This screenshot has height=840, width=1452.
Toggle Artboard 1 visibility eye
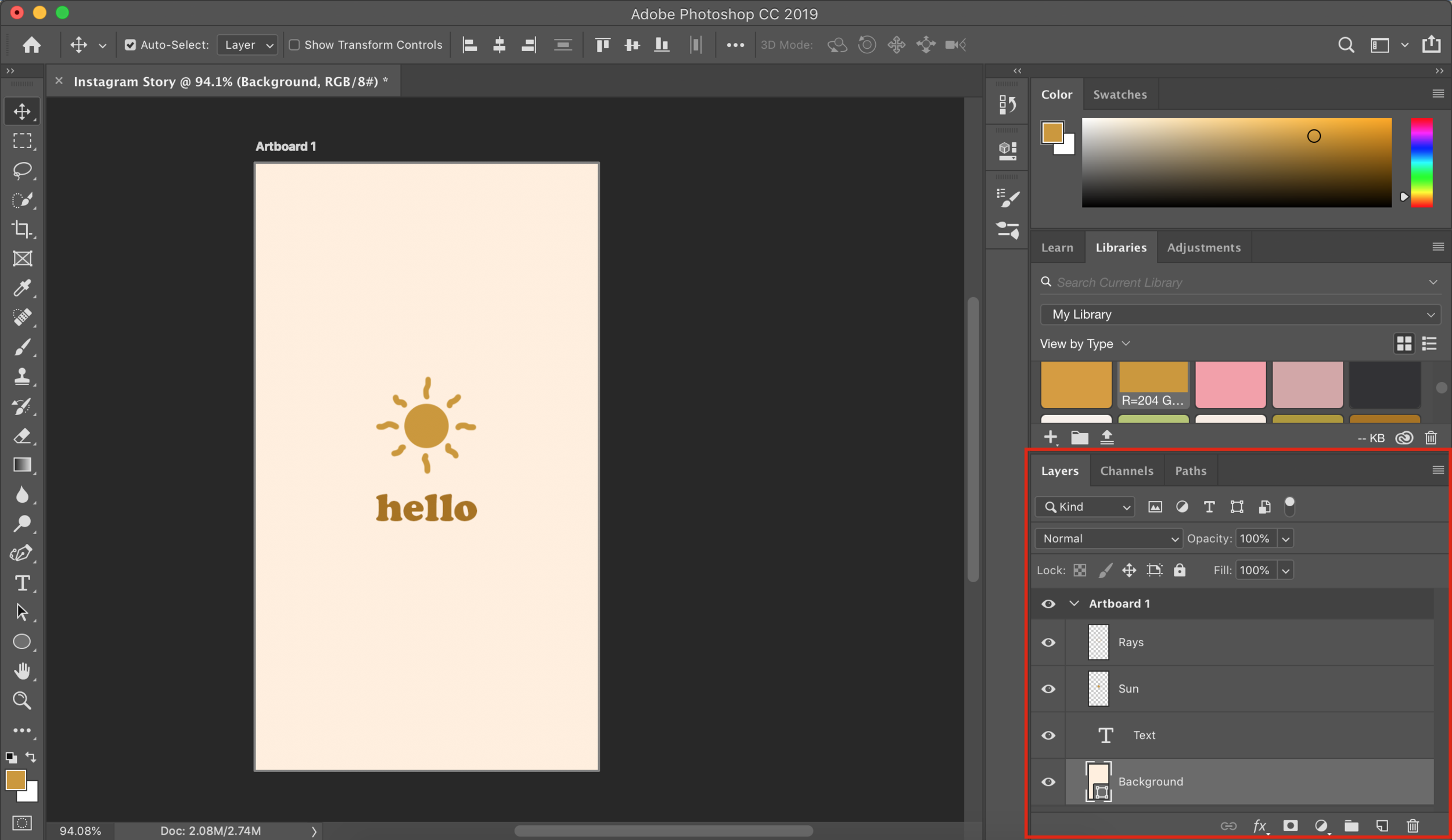tap(1048, 604)
